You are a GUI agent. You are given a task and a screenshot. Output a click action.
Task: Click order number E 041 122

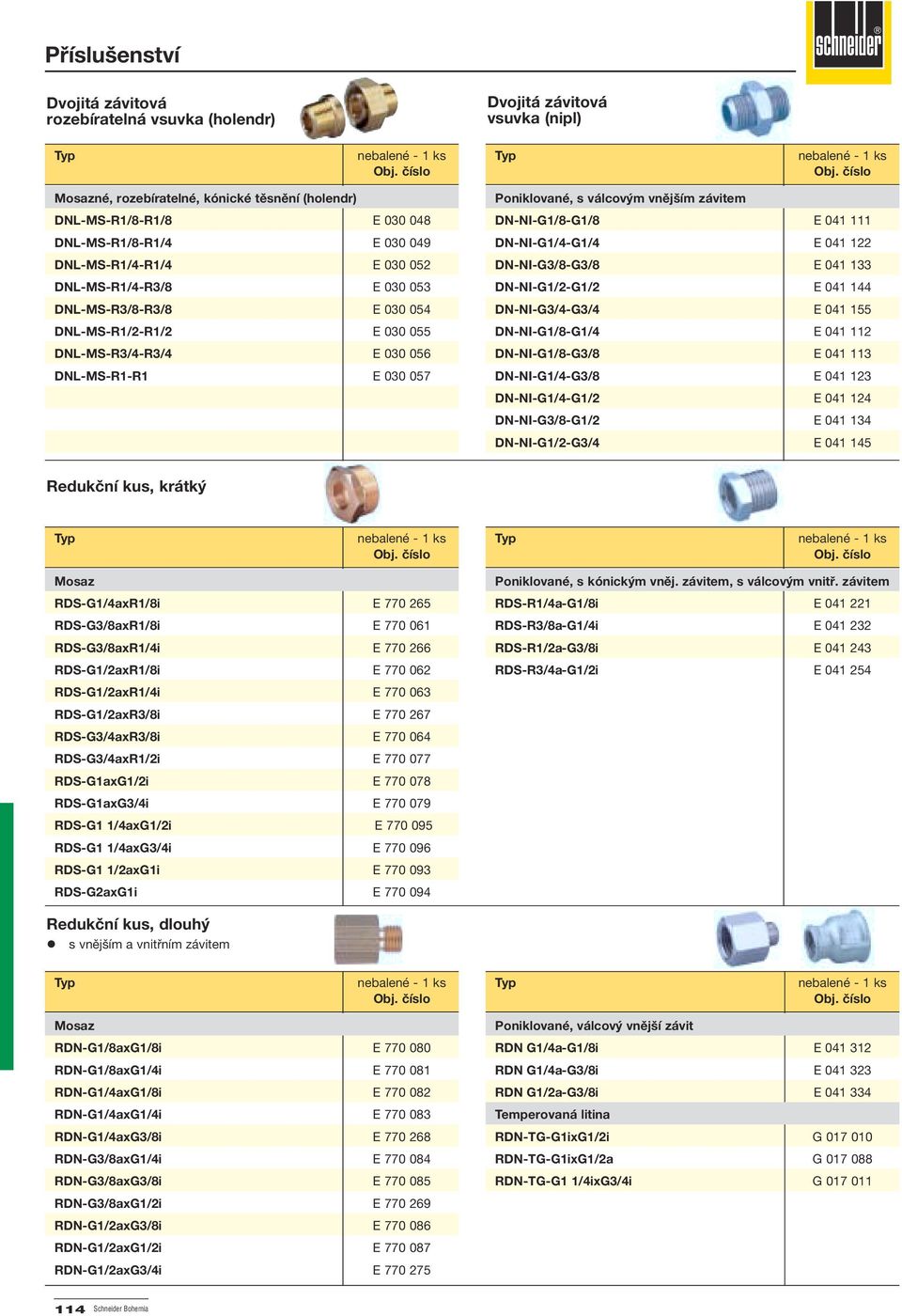[842, 243]
